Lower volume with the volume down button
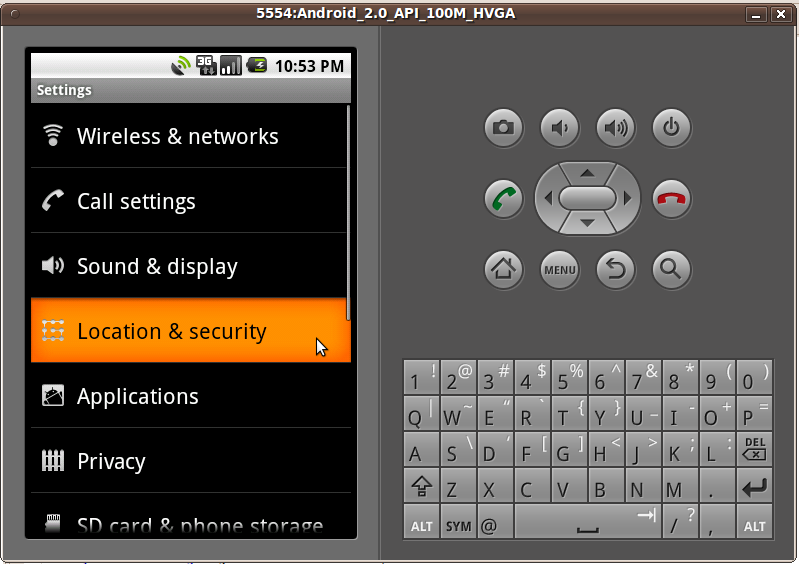The height and width of the screenshot is (564, 799). [x=560, y=127]
